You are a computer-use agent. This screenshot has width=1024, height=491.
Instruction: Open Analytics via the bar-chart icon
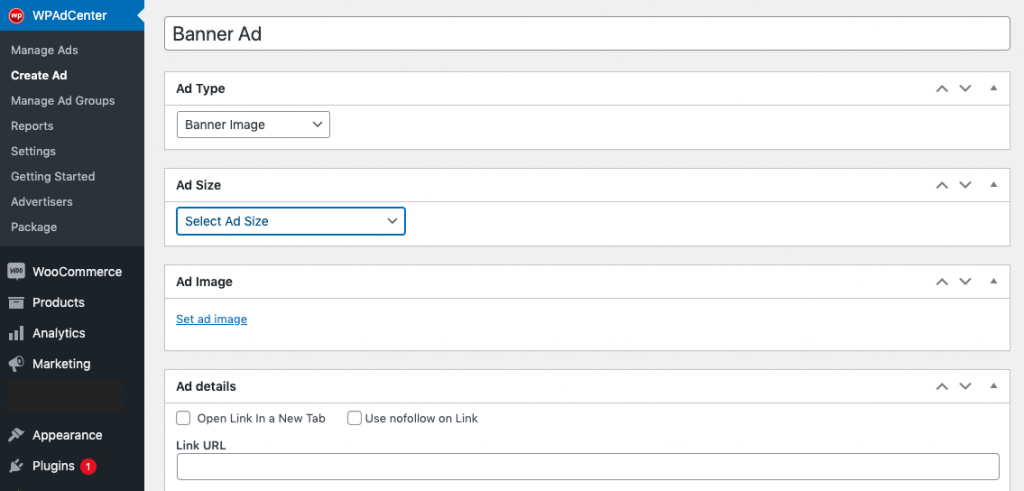[16, 333]
